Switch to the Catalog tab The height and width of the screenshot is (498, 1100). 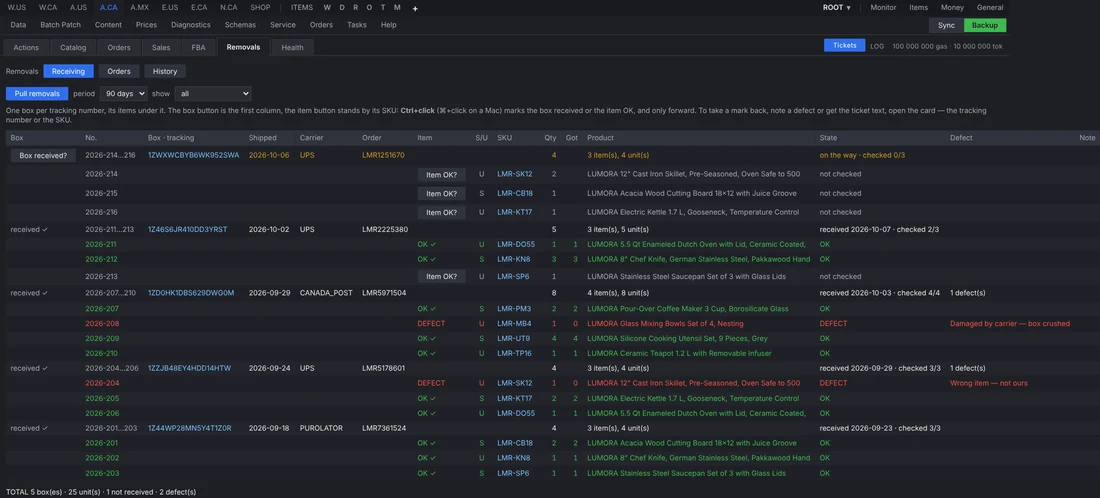coord(73,47)
